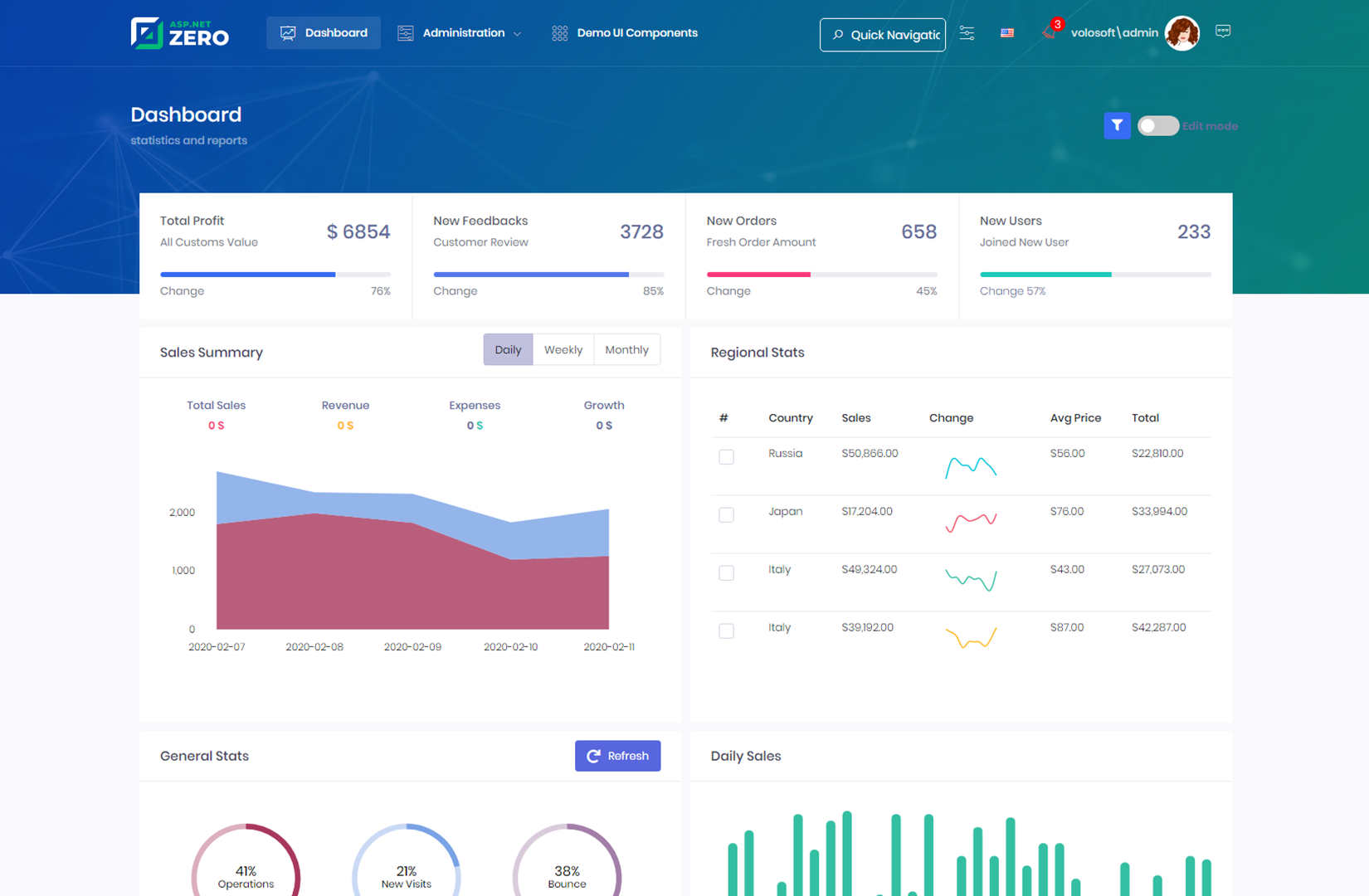
Task: Click the Expenses label
Action: (475, 406)
